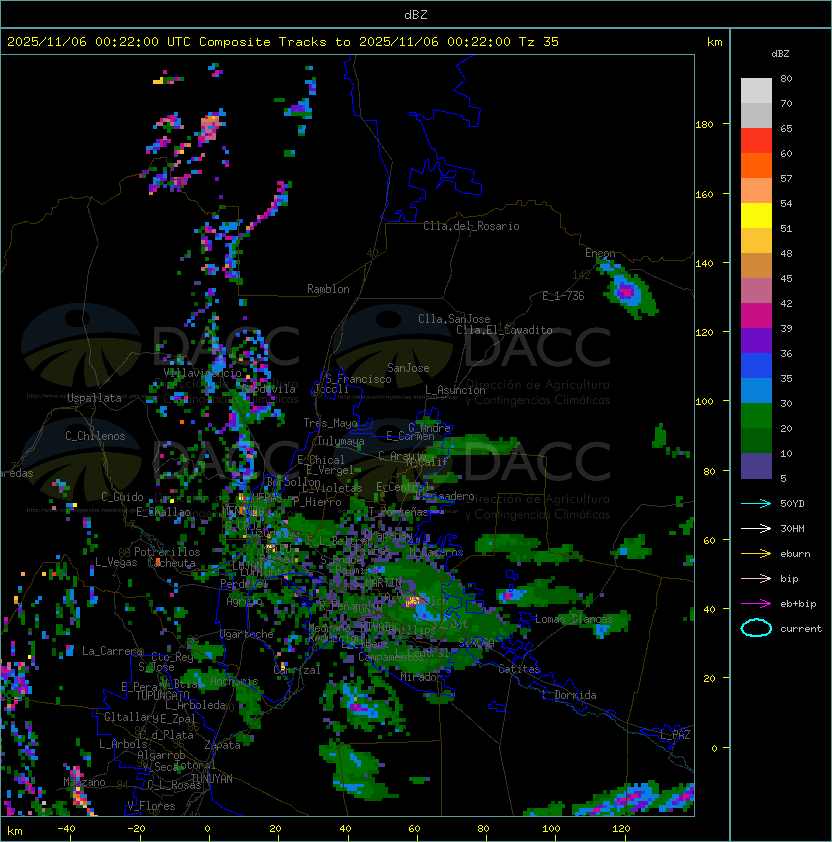Select the magenta swatch in dBZ legend
This screenshot has height=842, width=832.
(x=756, y=316)
